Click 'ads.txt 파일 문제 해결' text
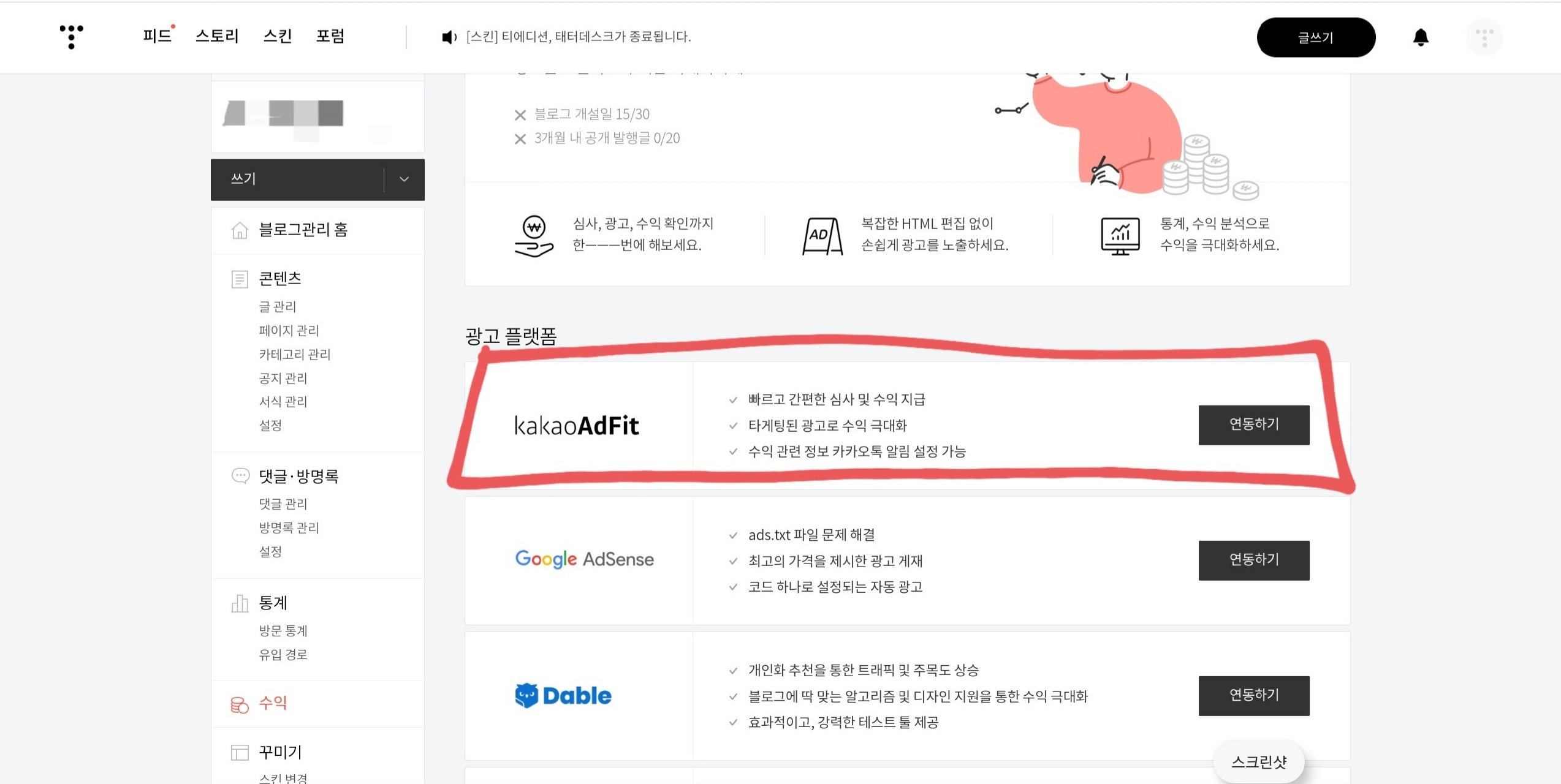Screen dimensions: 1561x784 pos(811,535)
